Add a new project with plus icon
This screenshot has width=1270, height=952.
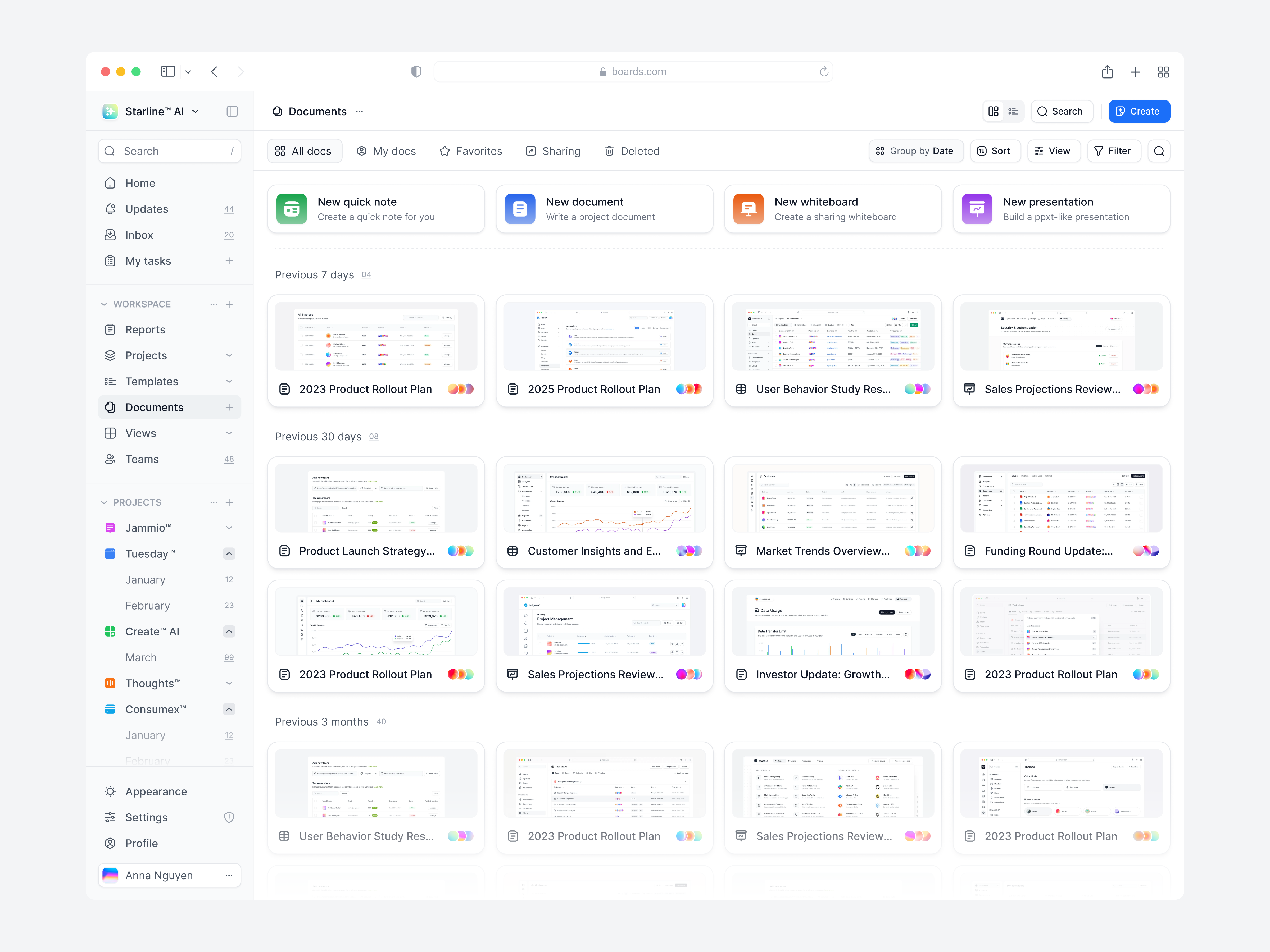(x=229, y=502)
